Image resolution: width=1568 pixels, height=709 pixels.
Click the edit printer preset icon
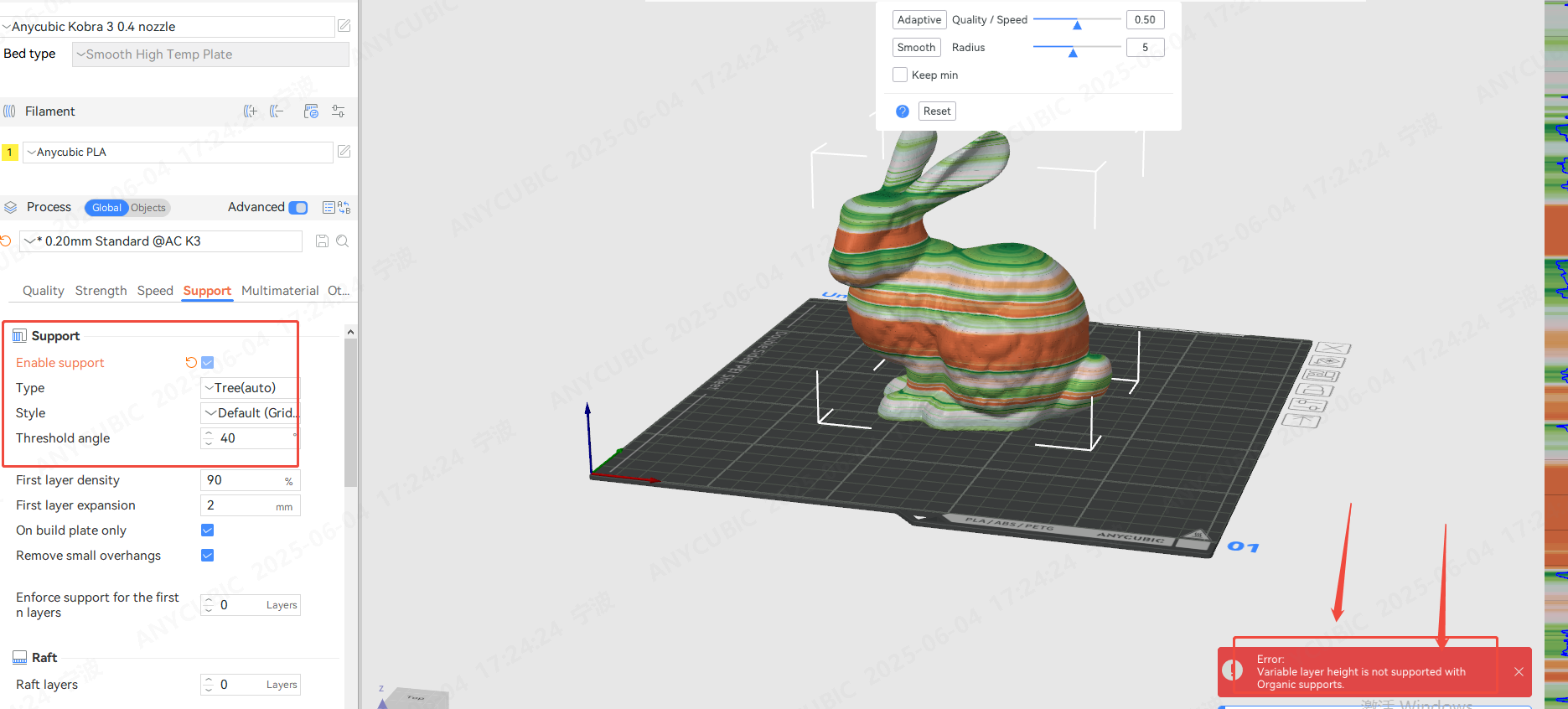(x=344, y=26)
